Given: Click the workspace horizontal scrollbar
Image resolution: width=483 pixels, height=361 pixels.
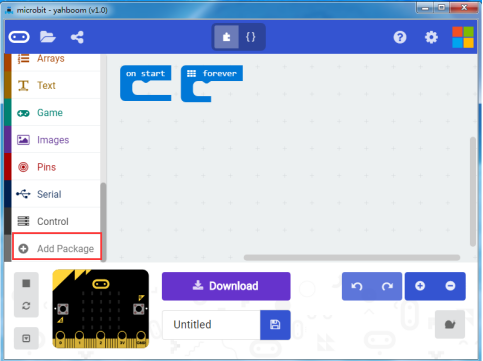Looking at the screenshot, I should (x=352, y=257).
